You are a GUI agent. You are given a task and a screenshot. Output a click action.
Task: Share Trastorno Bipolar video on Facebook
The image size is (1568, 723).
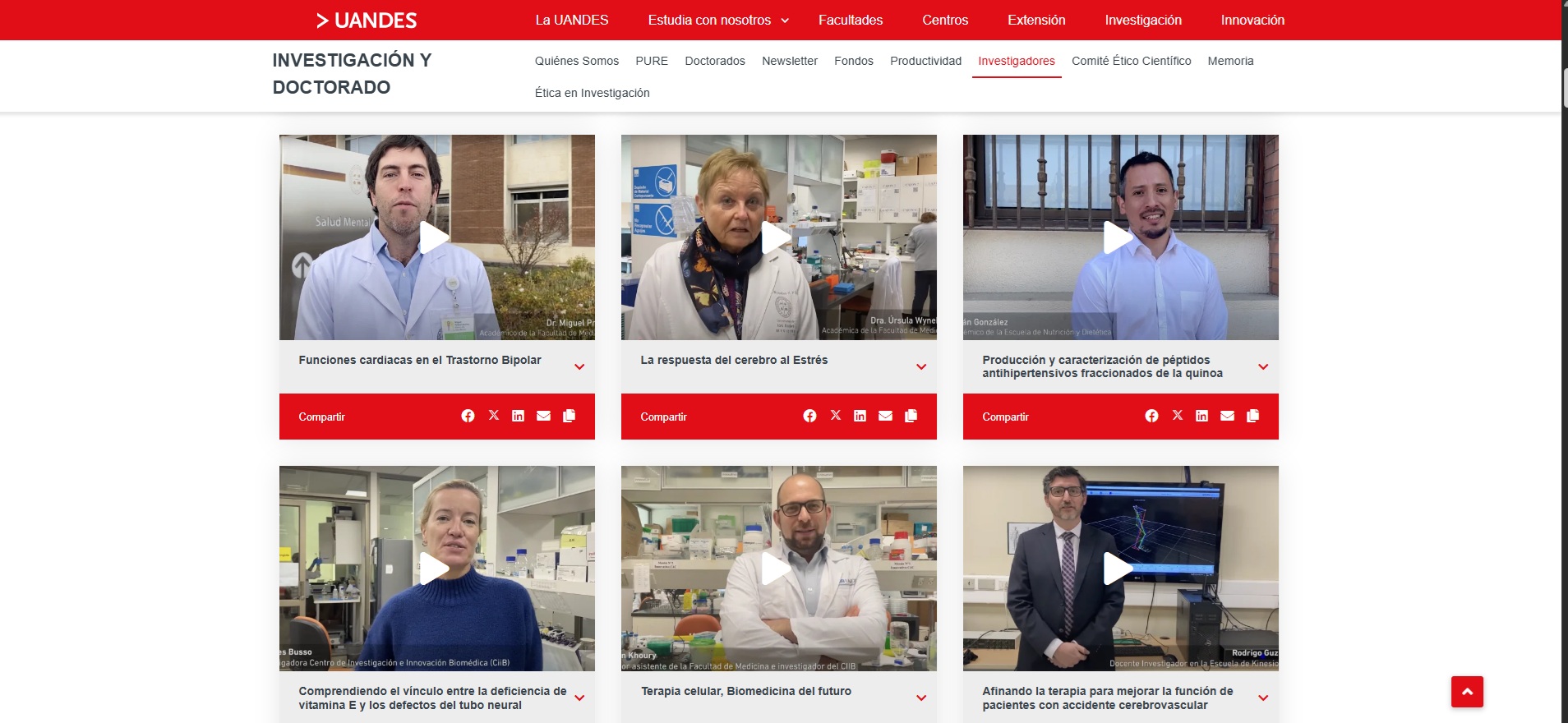click(468, 416)
